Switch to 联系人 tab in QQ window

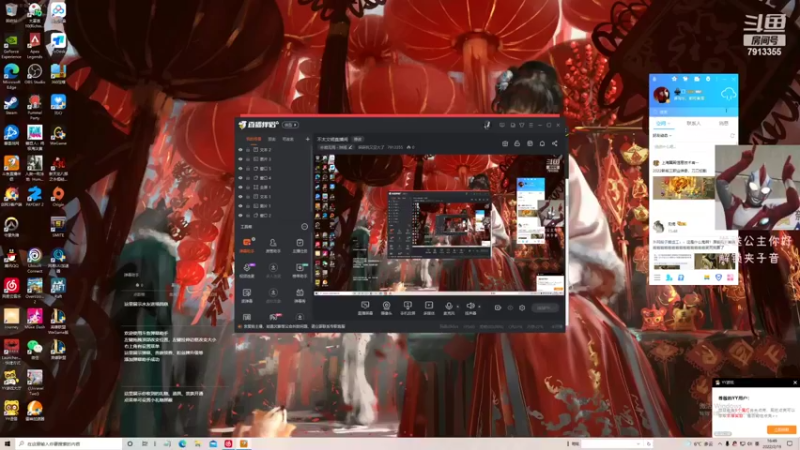click(693, 123)
